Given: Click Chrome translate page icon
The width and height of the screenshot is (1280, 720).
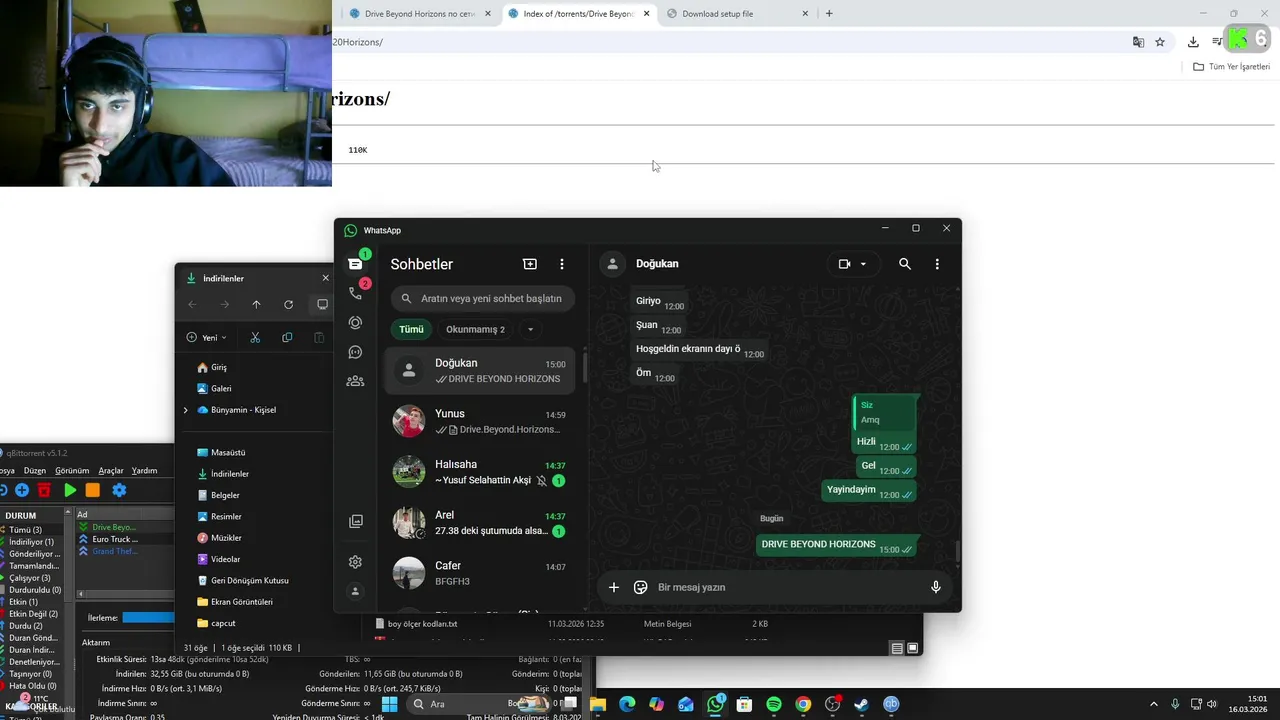Looking at the screenshot, I should [x=1138, y=42].
